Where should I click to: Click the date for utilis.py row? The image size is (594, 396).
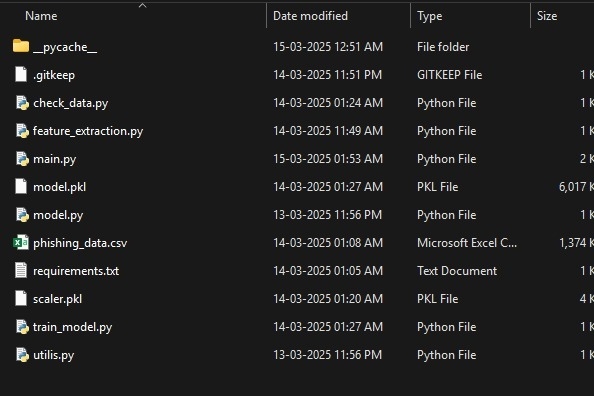pyautogui.click(x=328, y=355)
